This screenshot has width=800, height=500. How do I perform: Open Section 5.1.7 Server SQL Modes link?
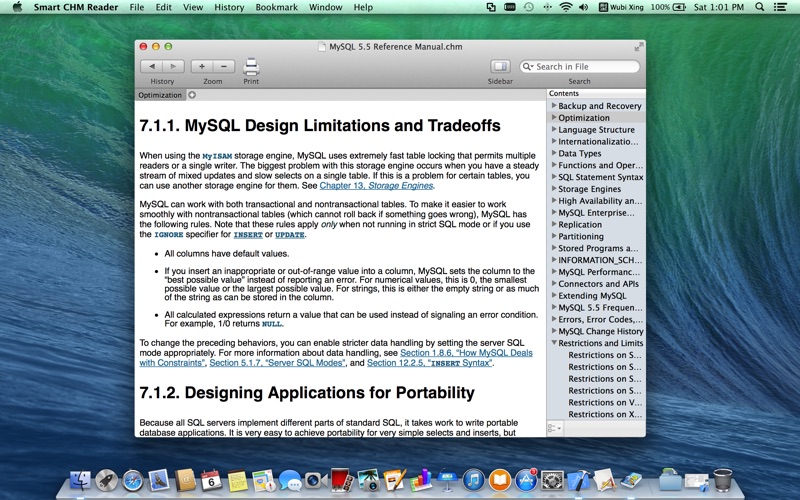(277, 363)
